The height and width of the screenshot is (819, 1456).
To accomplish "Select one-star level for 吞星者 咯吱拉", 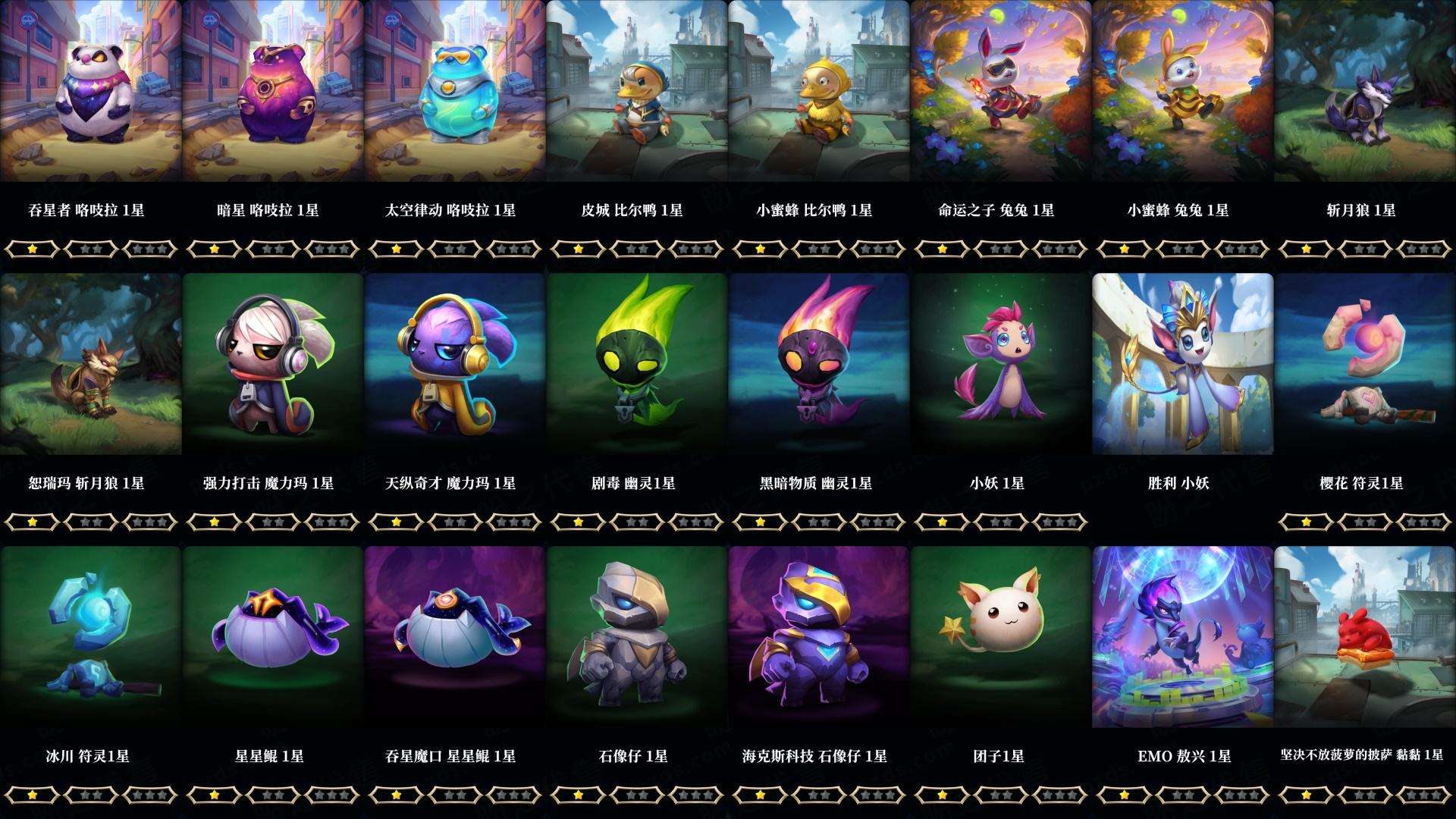I will coord(32,249).
